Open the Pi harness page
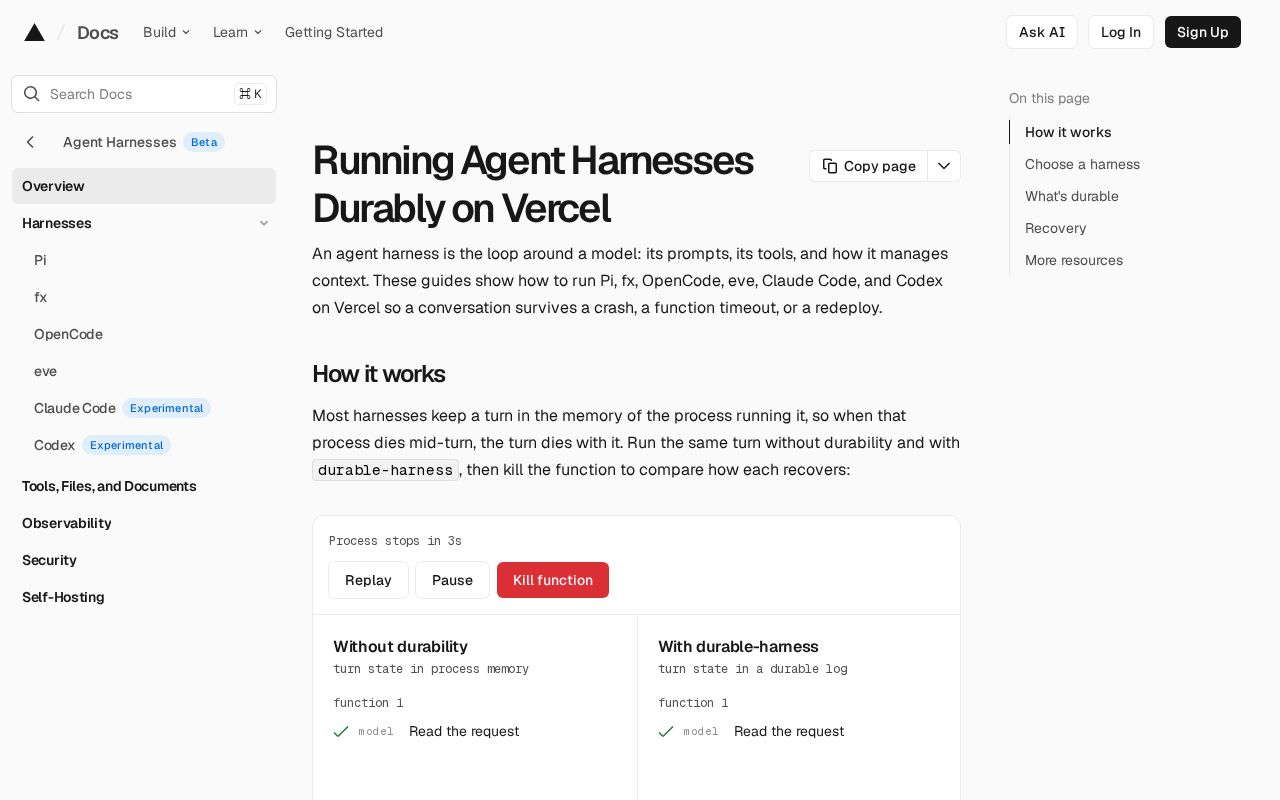The image size is (1280, 800). 40,260
